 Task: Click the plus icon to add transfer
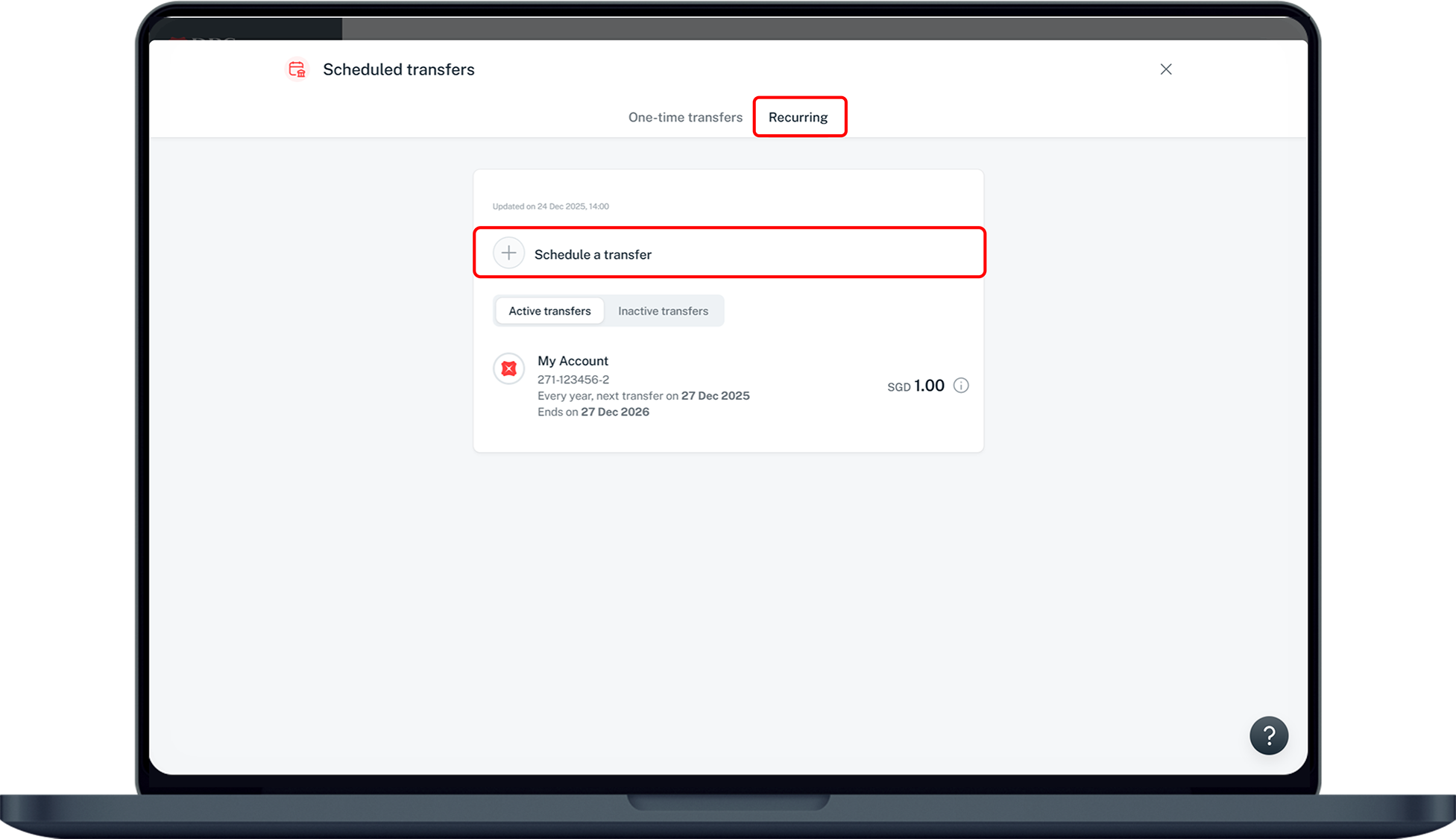click(x=508, y=254)
